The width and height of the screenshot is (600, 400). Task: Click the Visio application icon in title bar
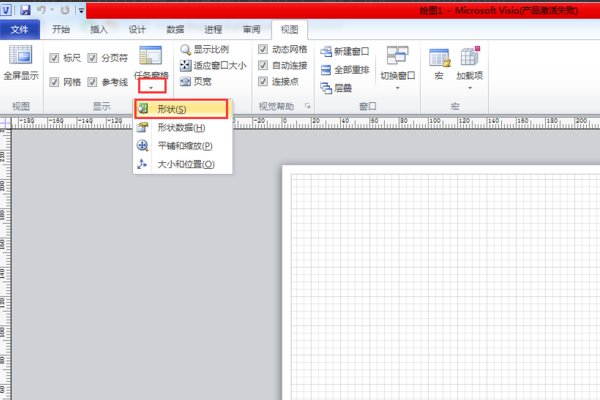(7, 10)
